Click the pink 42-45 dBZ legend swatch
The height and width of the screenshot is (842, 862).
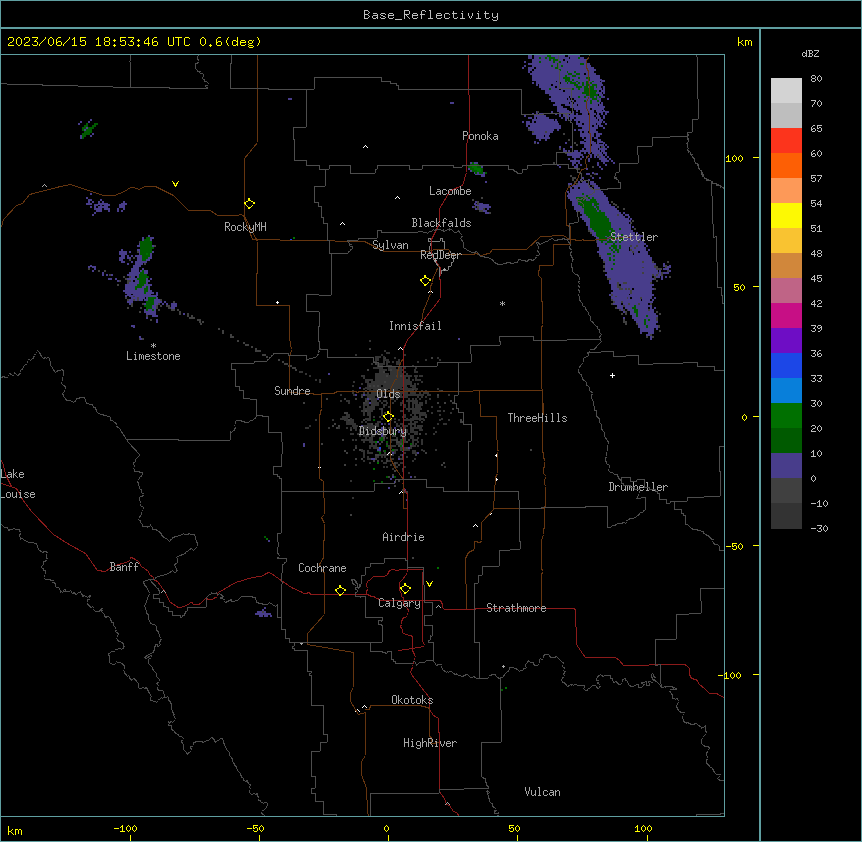pos(786,291)
